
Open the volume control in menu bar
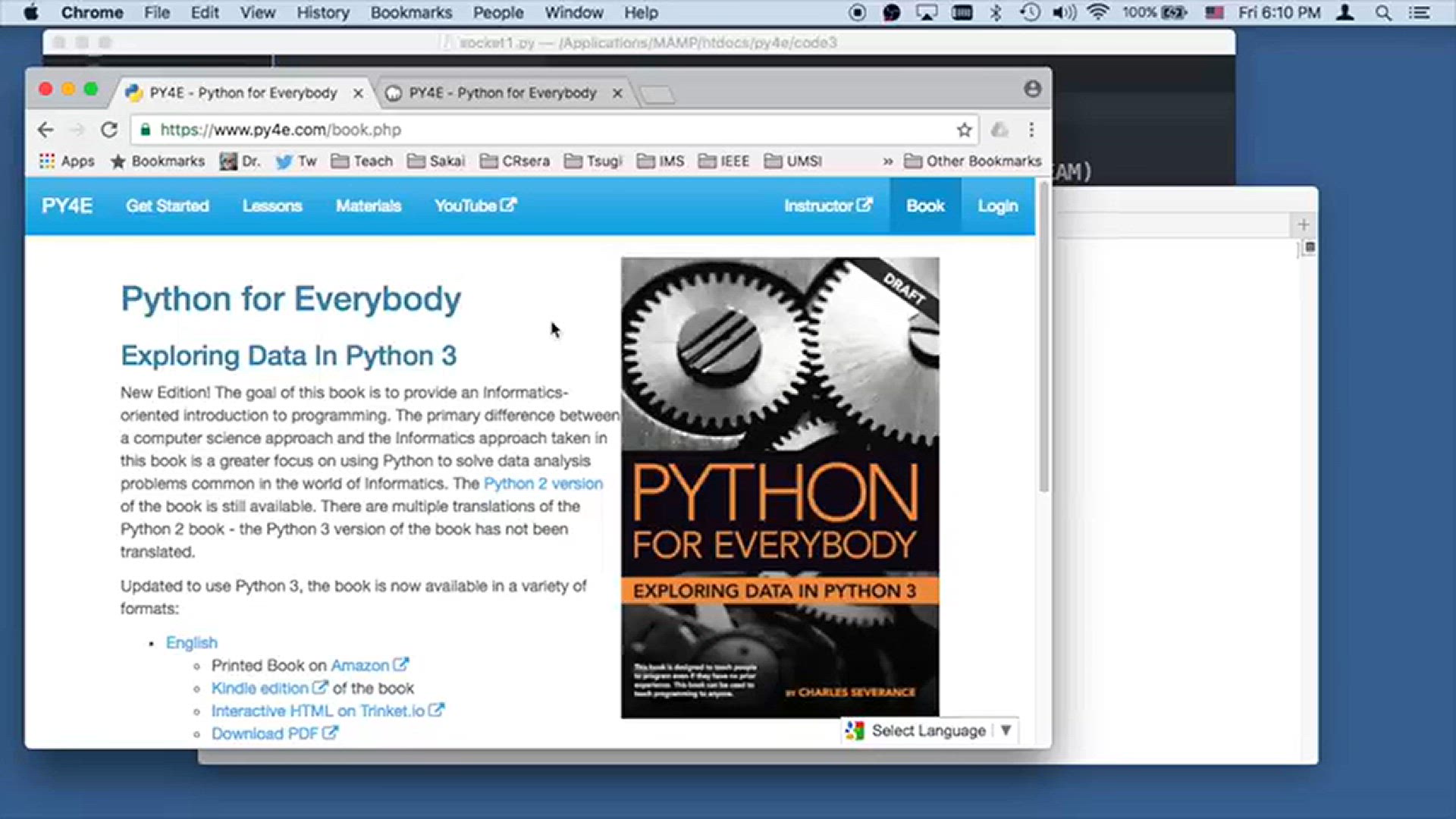[1063, 13]
